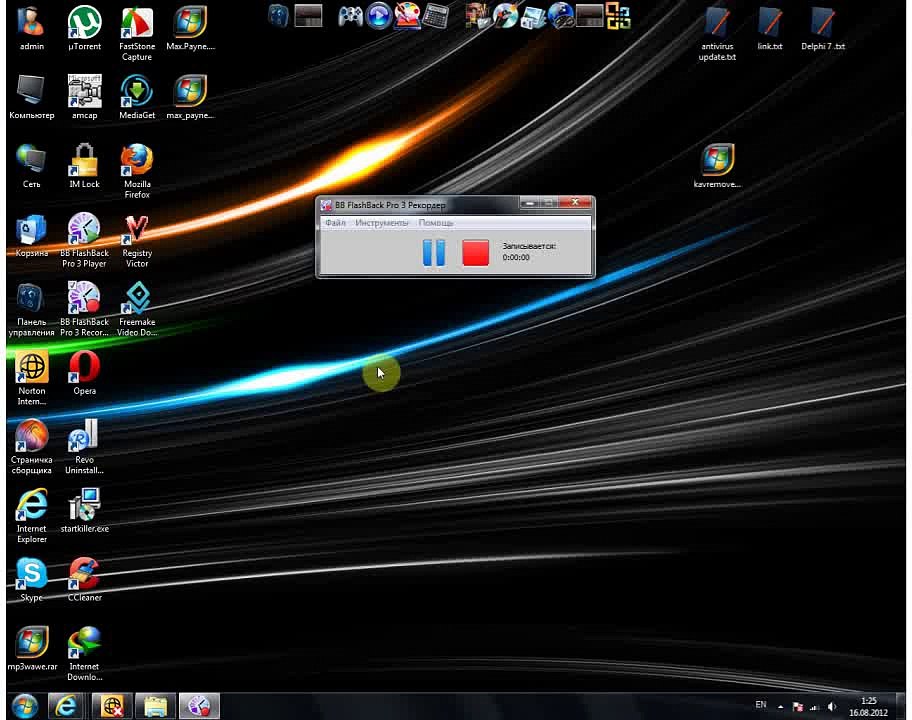Screen dimensions: 912x720
Task: Close the BB FlashBack Pro 3 Рекордер window
Action: pos(575,202)
